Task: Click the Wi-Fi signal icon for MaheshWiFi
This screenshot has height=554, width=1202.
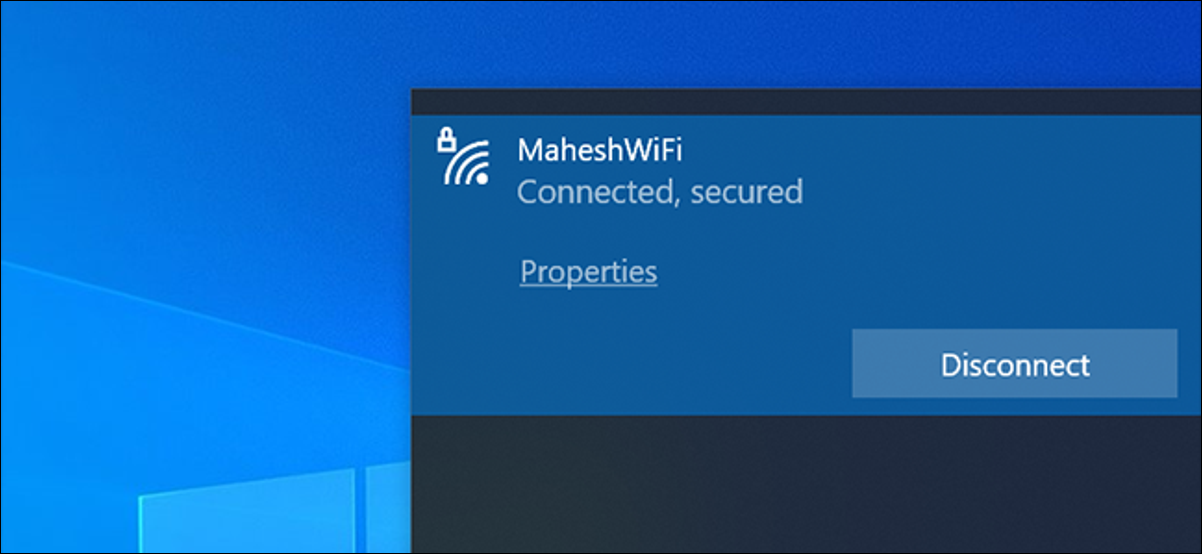Action: 466,163
